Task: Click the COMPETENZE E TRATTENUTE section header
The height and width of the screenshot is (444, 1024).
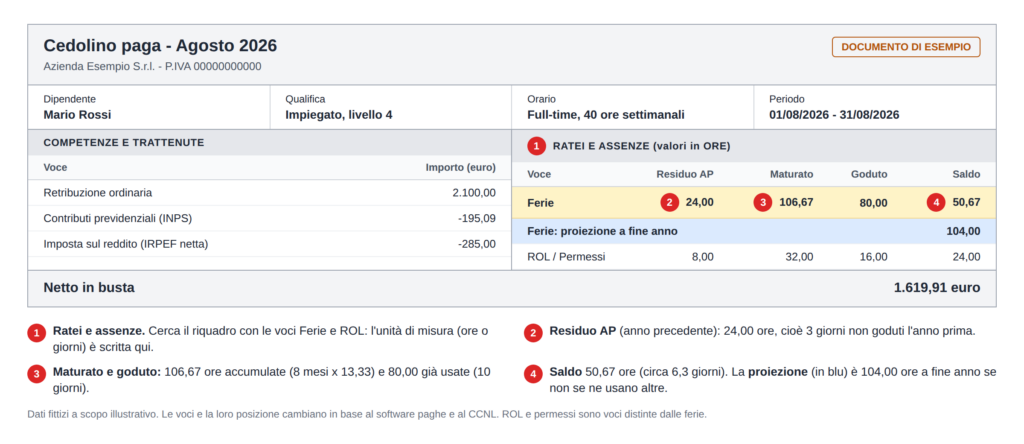Action: click(123, 142)
